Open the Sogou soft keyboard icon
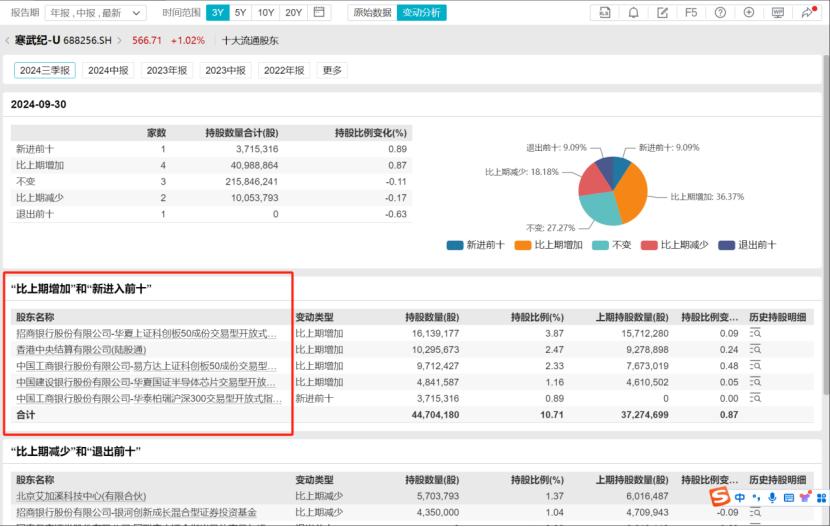The width and height of the screenshot is (830, 527). pos(789,497)
